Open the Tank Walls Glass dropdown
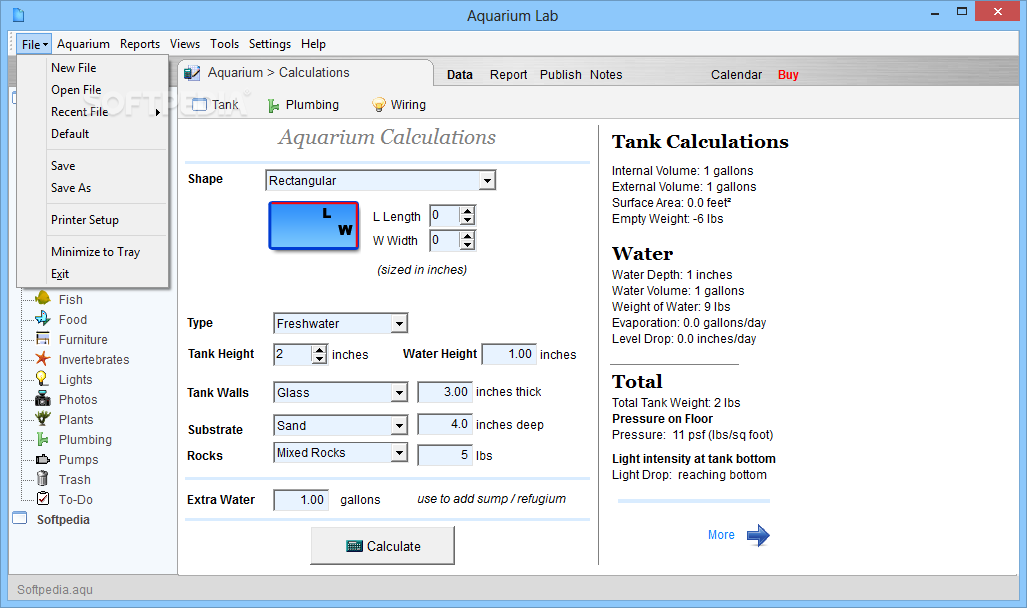 click(399, 392)
